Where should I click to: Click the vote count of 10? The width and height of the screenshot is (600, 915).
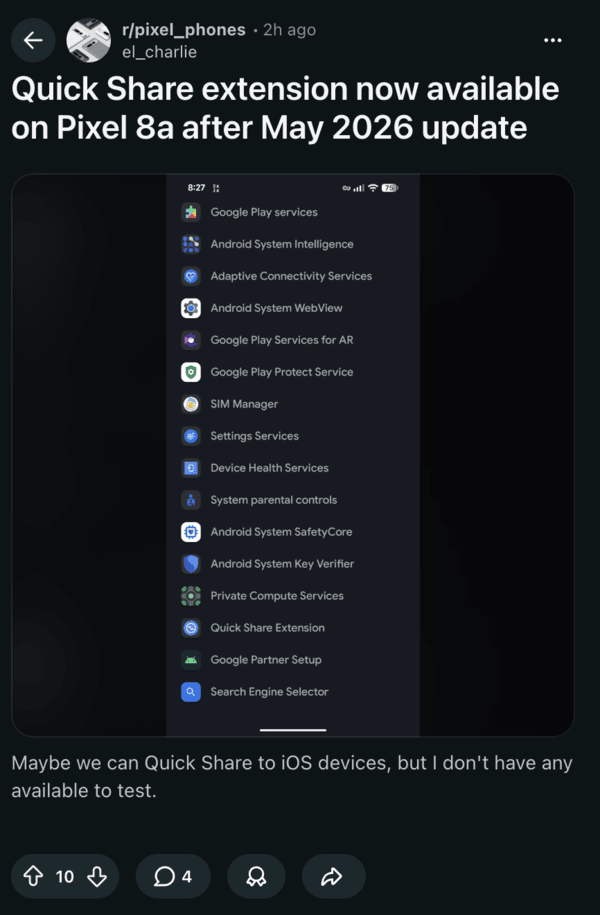point(65,876)
